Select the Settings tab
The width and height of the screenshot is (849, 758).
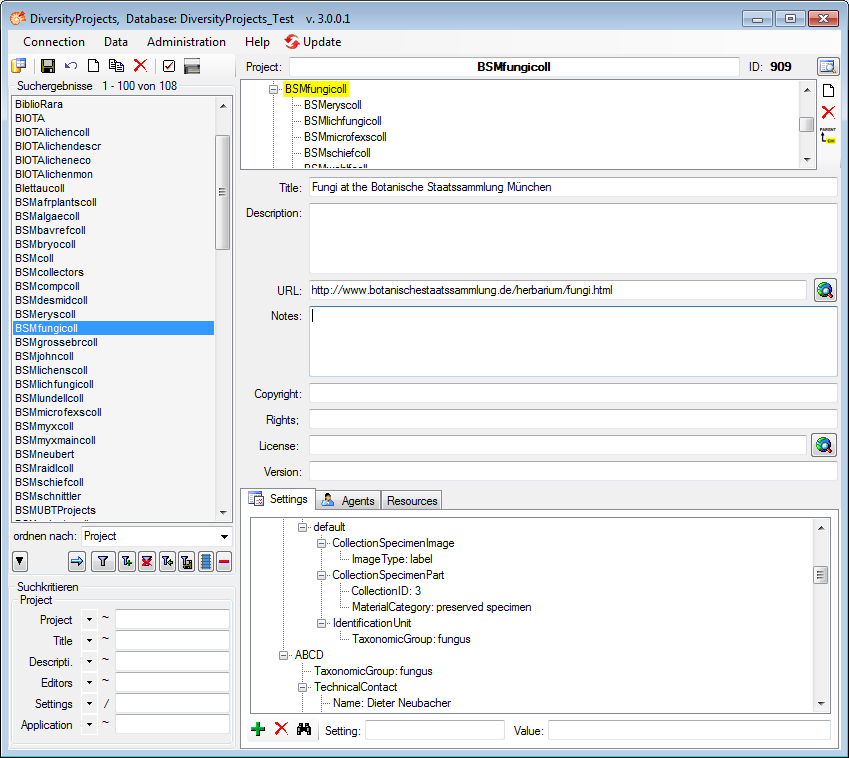point(278,499)
